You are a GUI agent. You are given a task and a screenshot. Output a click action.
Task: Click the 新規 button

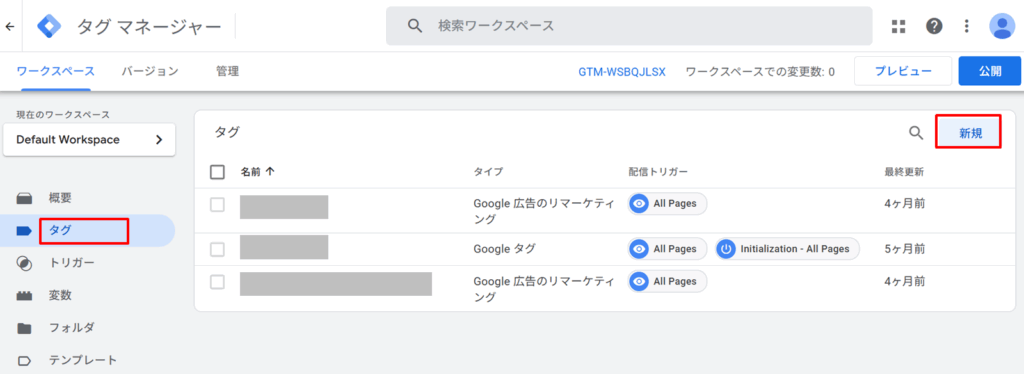(969, 133)
